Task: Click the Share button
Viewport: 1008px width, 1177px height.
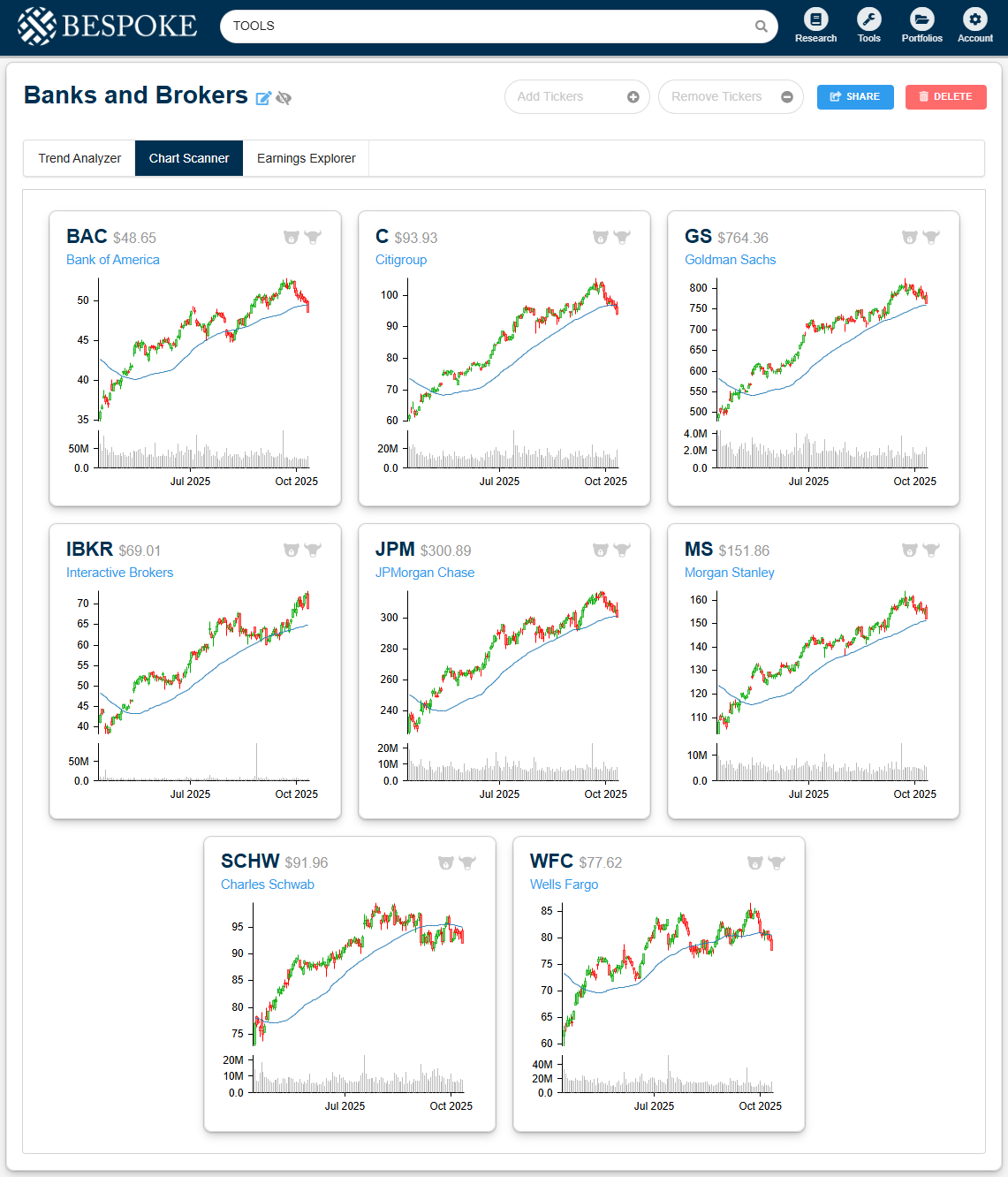Action: [855, 97]
